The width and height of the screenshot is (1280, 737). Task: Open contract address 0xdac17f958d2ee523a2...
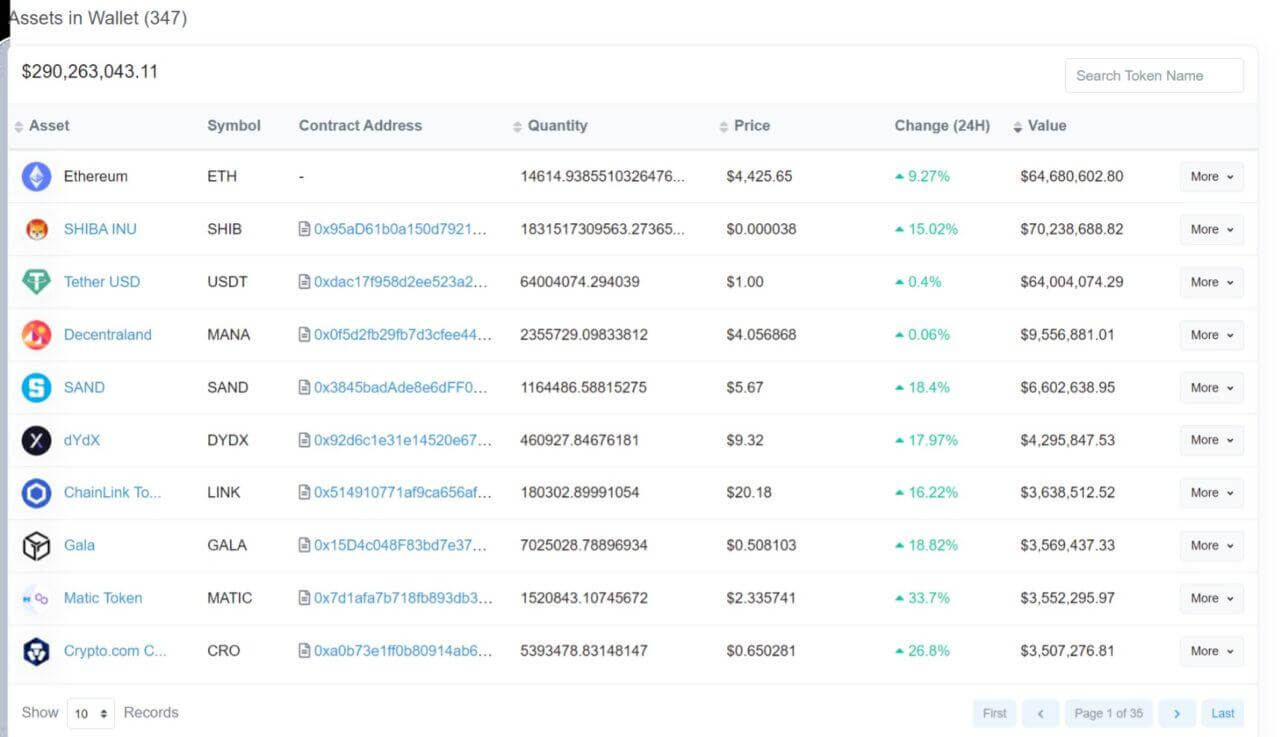pos(400,282)
